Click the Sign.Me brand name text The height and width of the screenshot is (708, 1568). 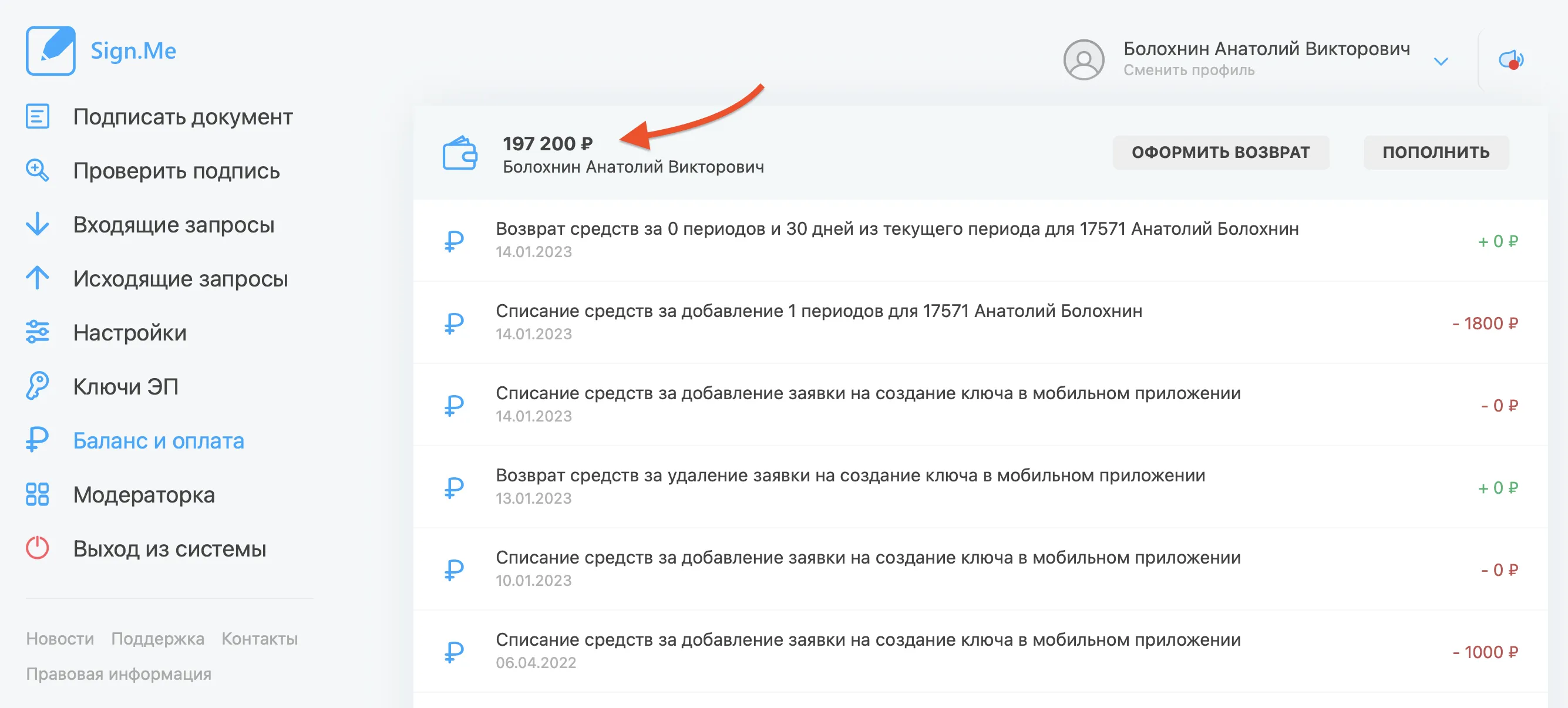(x=133, y=51)
